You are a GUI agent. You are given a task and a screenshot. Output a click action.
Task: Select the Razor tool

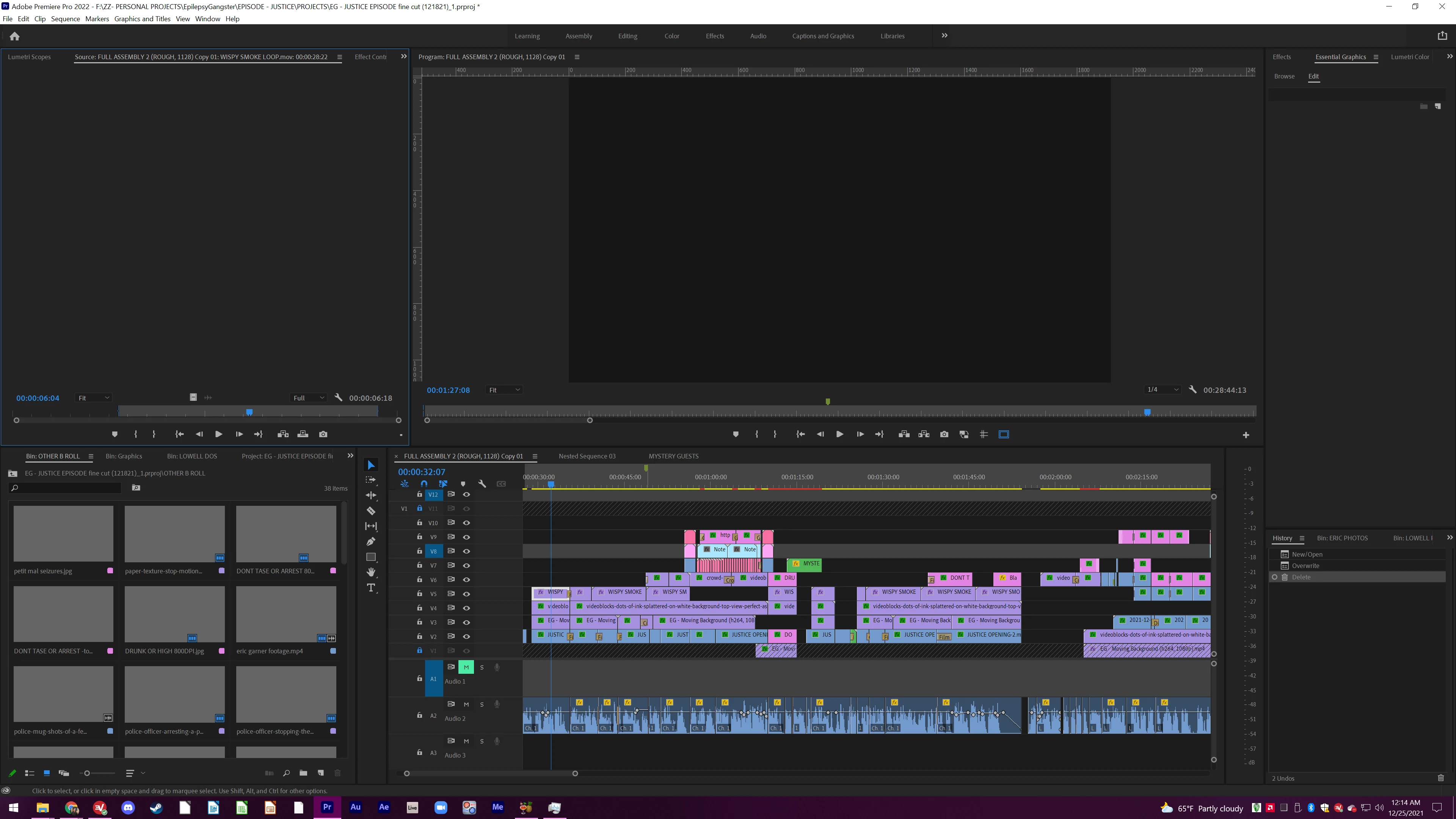tap(371, 511)
